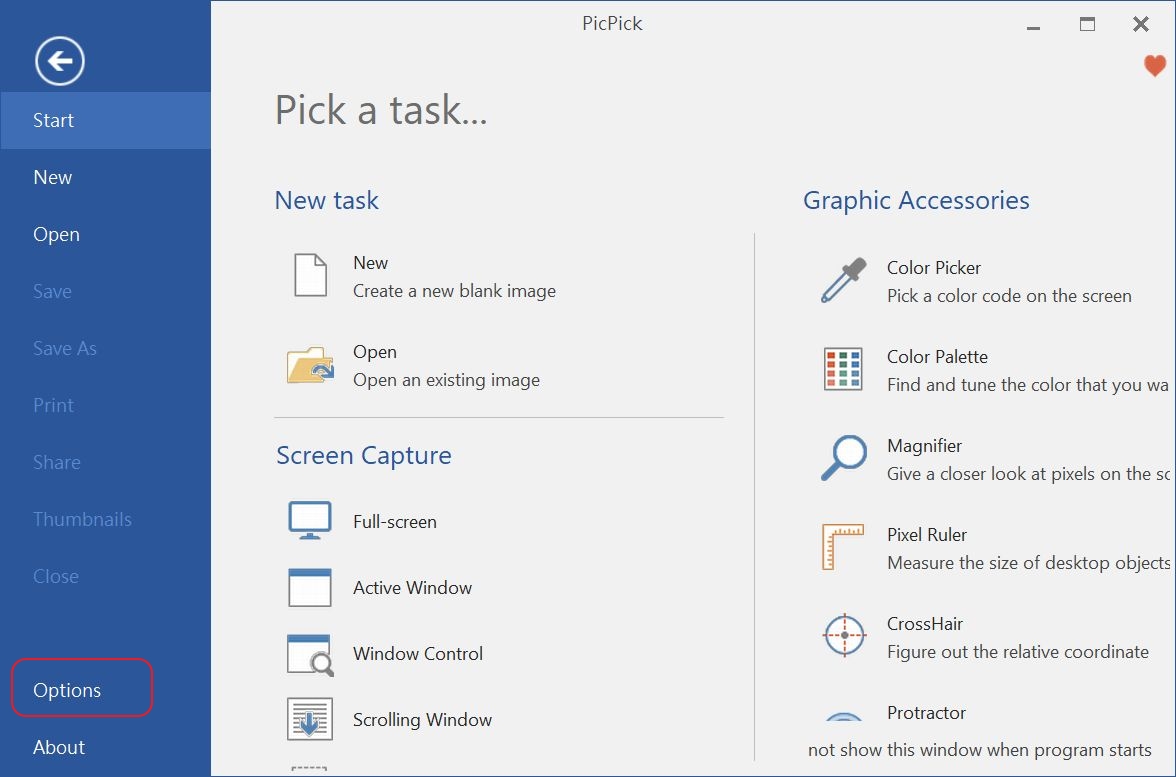Click the 'Active Window' label
Image resolution: width=1176 pixels, height=777 pixels.
point(412,588)
